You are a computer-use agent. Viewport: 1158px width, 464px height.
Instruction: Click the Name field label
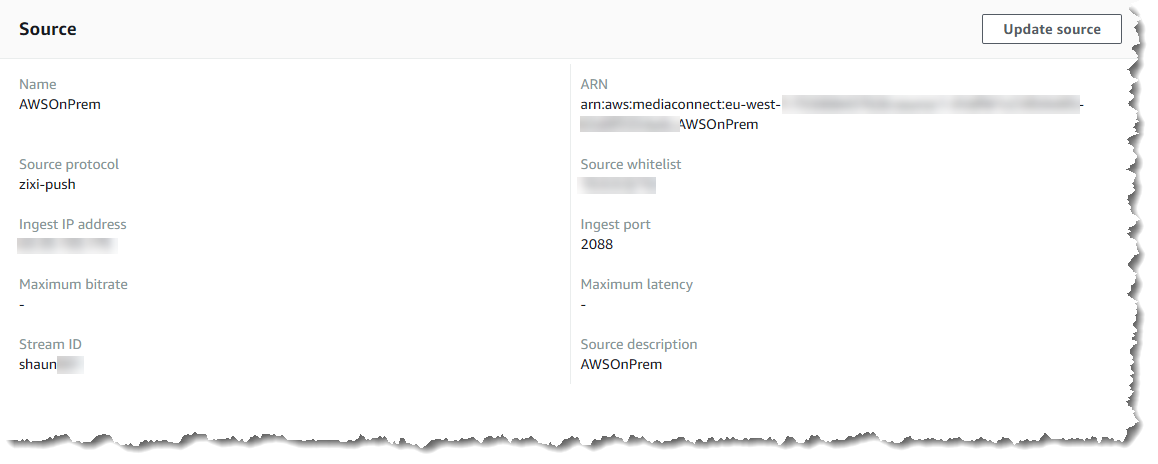click(38, 84)
